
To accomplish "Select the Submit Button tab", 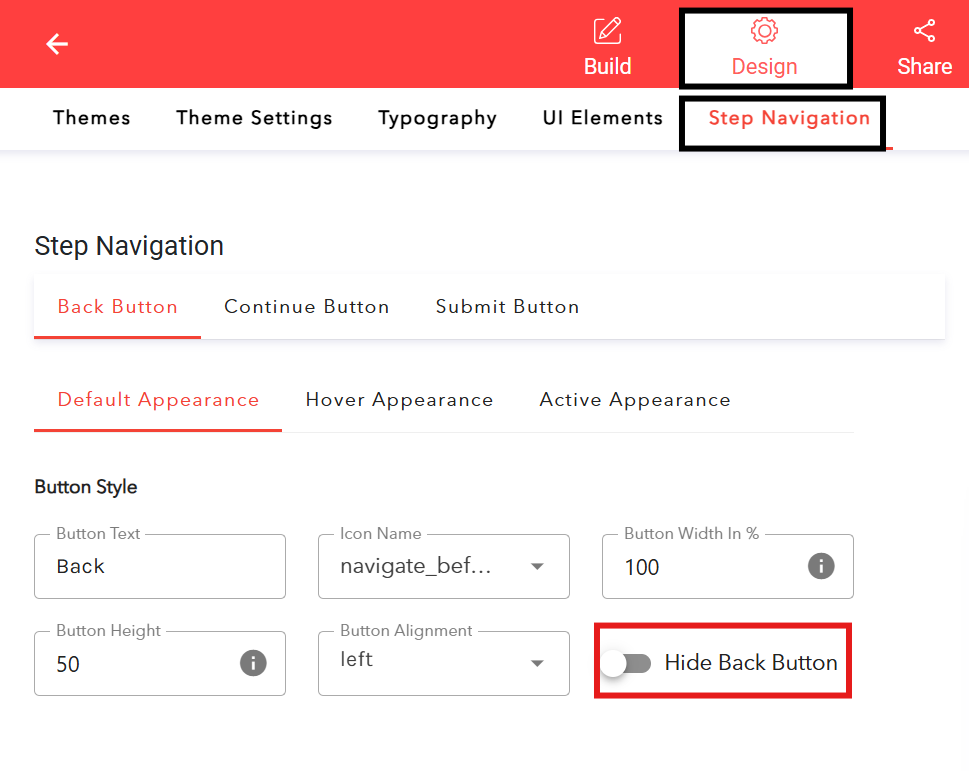I will [x=507, y=306].
